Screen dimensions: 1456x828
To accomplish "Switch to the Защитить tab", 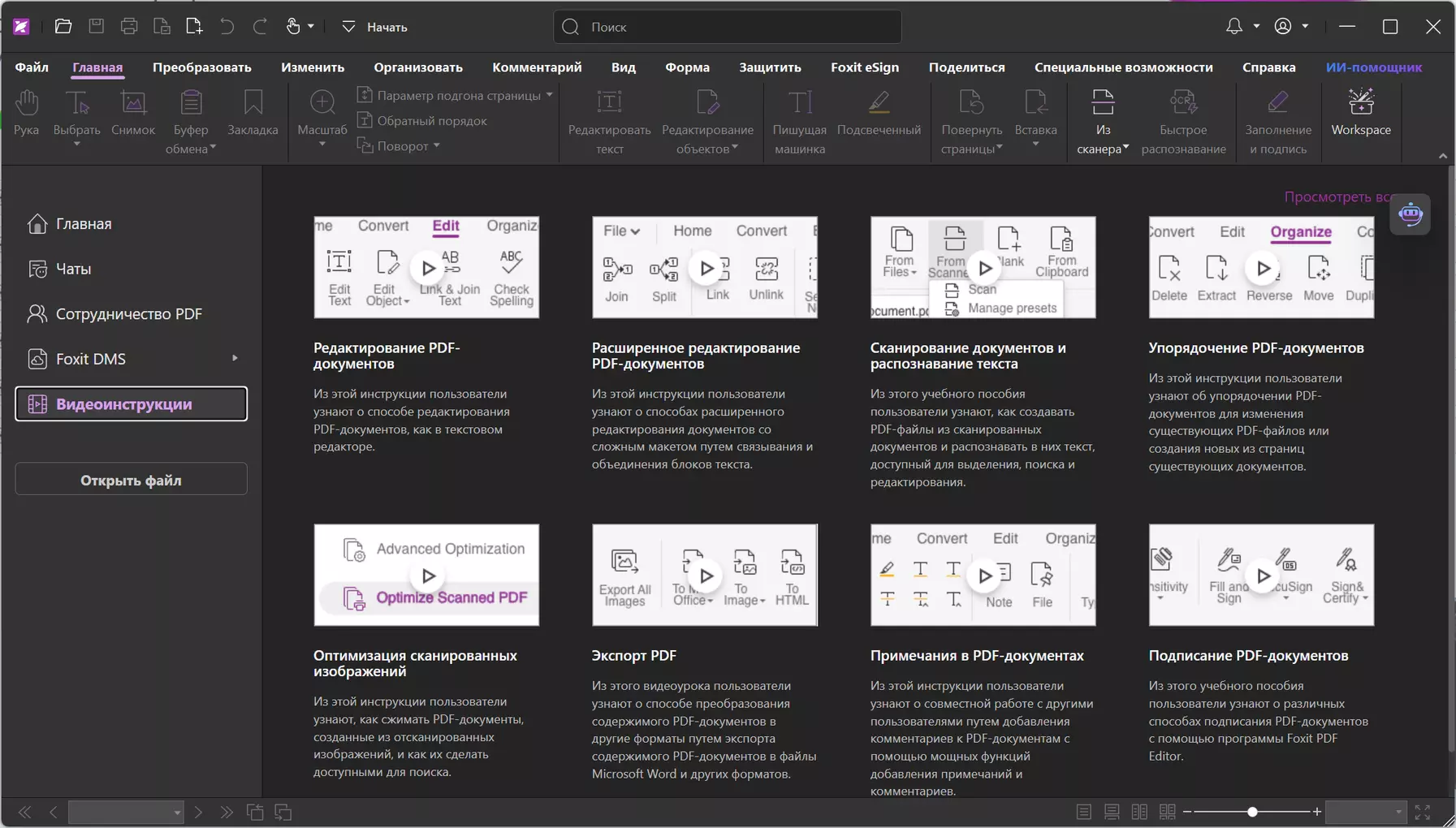I will [770, 67].
